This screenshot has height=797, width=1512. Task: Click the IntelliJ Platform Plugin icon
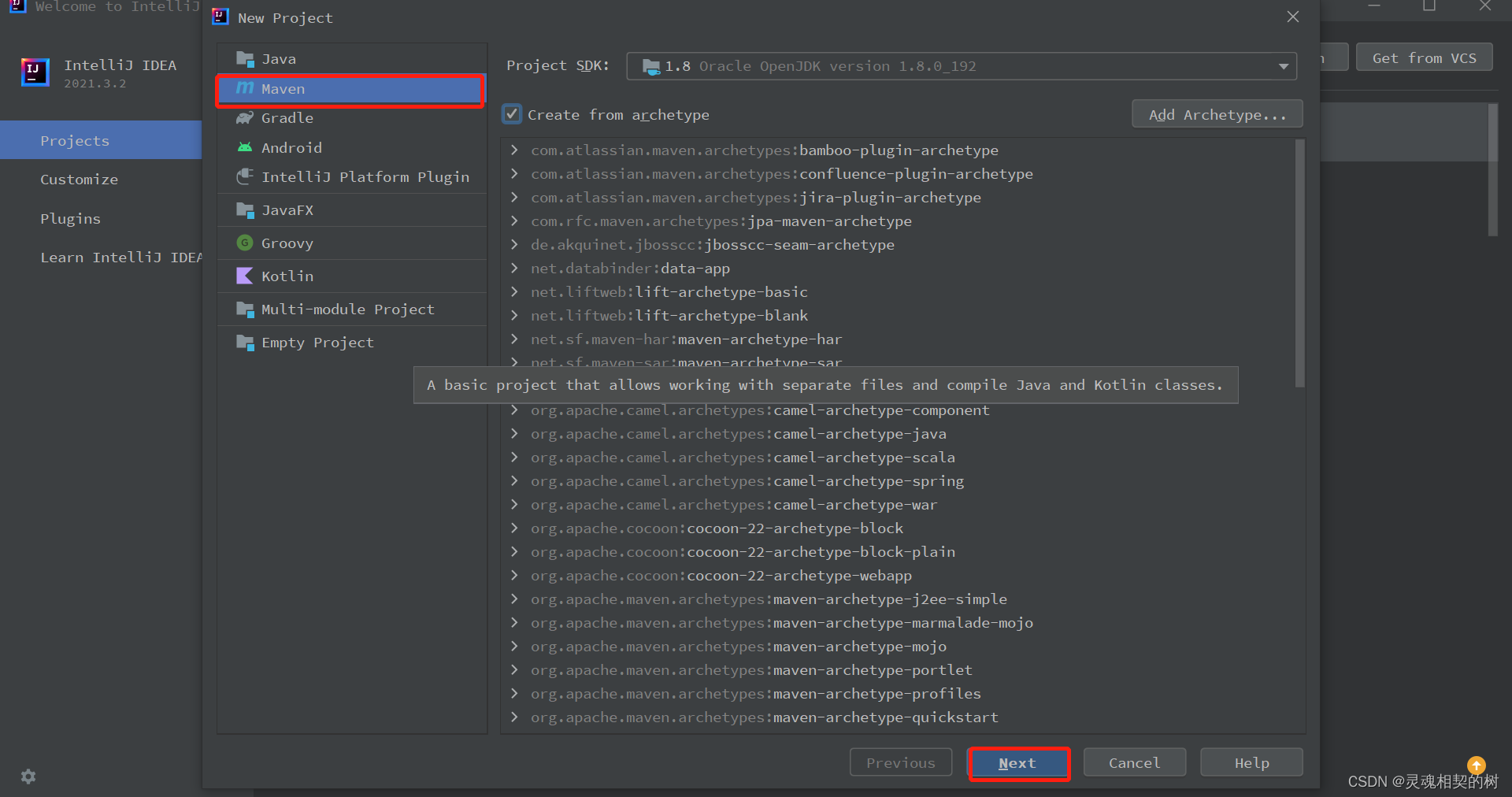coord(245,176)
